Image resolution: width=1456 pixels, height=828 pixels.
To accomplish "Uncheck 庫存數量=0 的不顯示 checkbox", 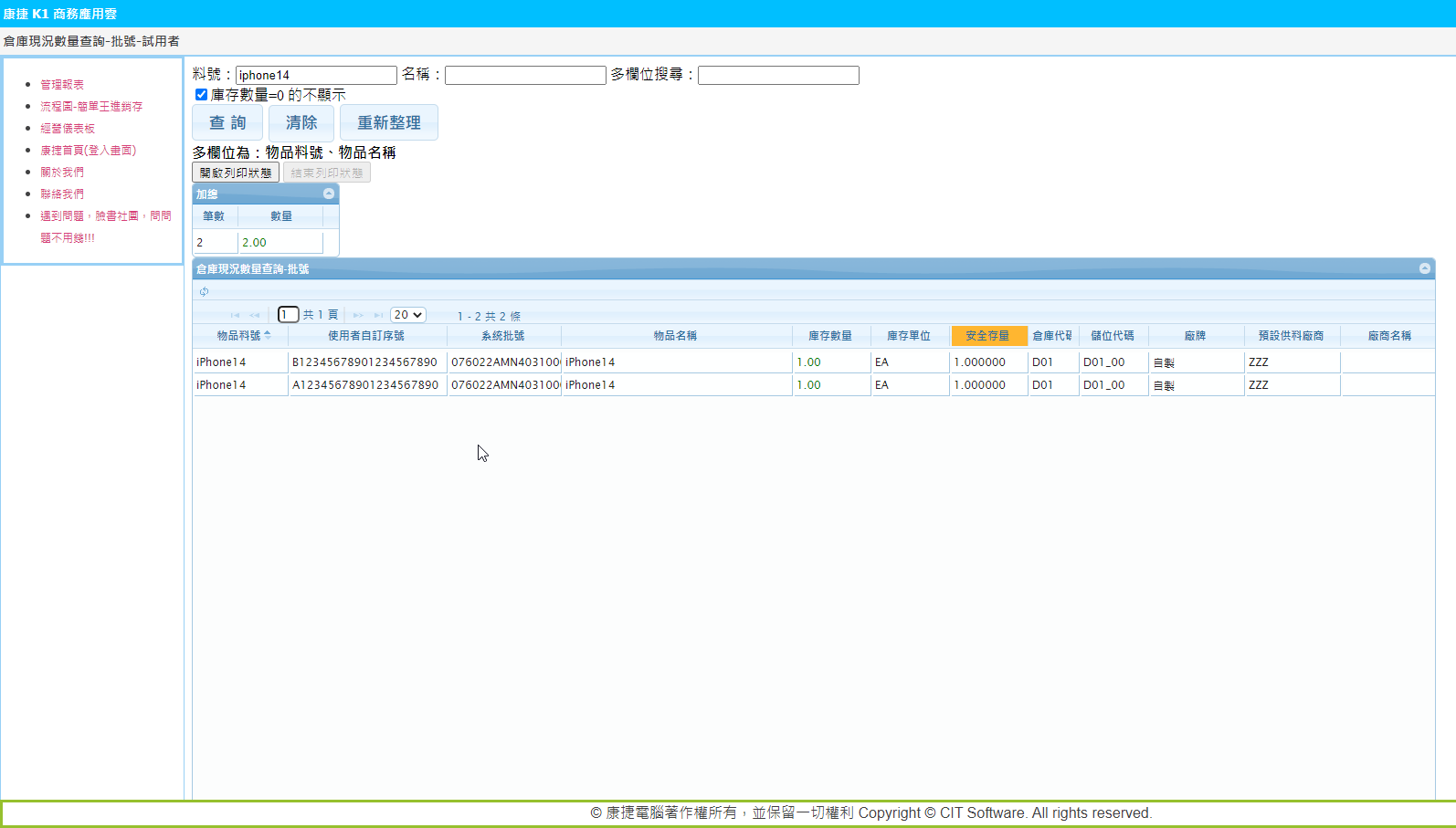I will tap(201, 95).
